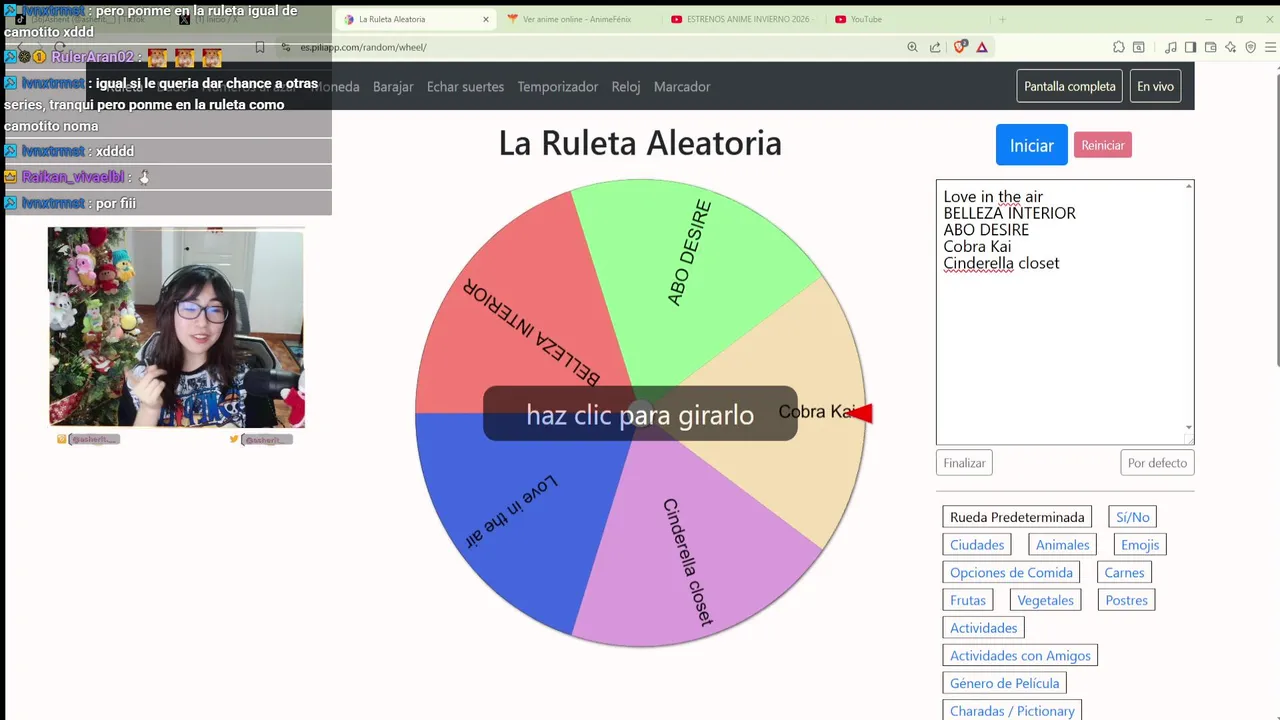The width and height of the screenshot is (1280, 720).
Task: Click the Por defecto button
Action: tap(1157, 463)
